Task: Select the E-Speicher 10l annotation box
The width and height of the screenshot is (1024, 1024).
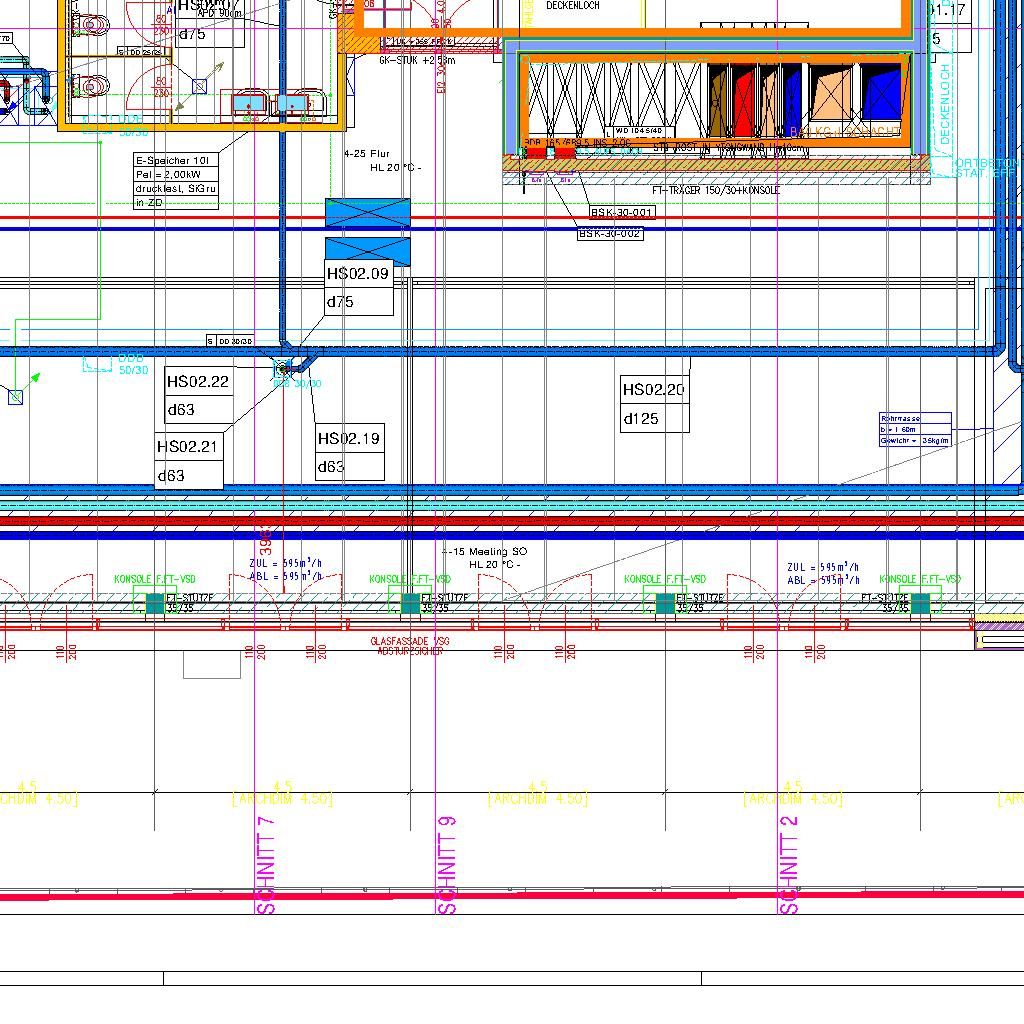Action: point(175,181)
